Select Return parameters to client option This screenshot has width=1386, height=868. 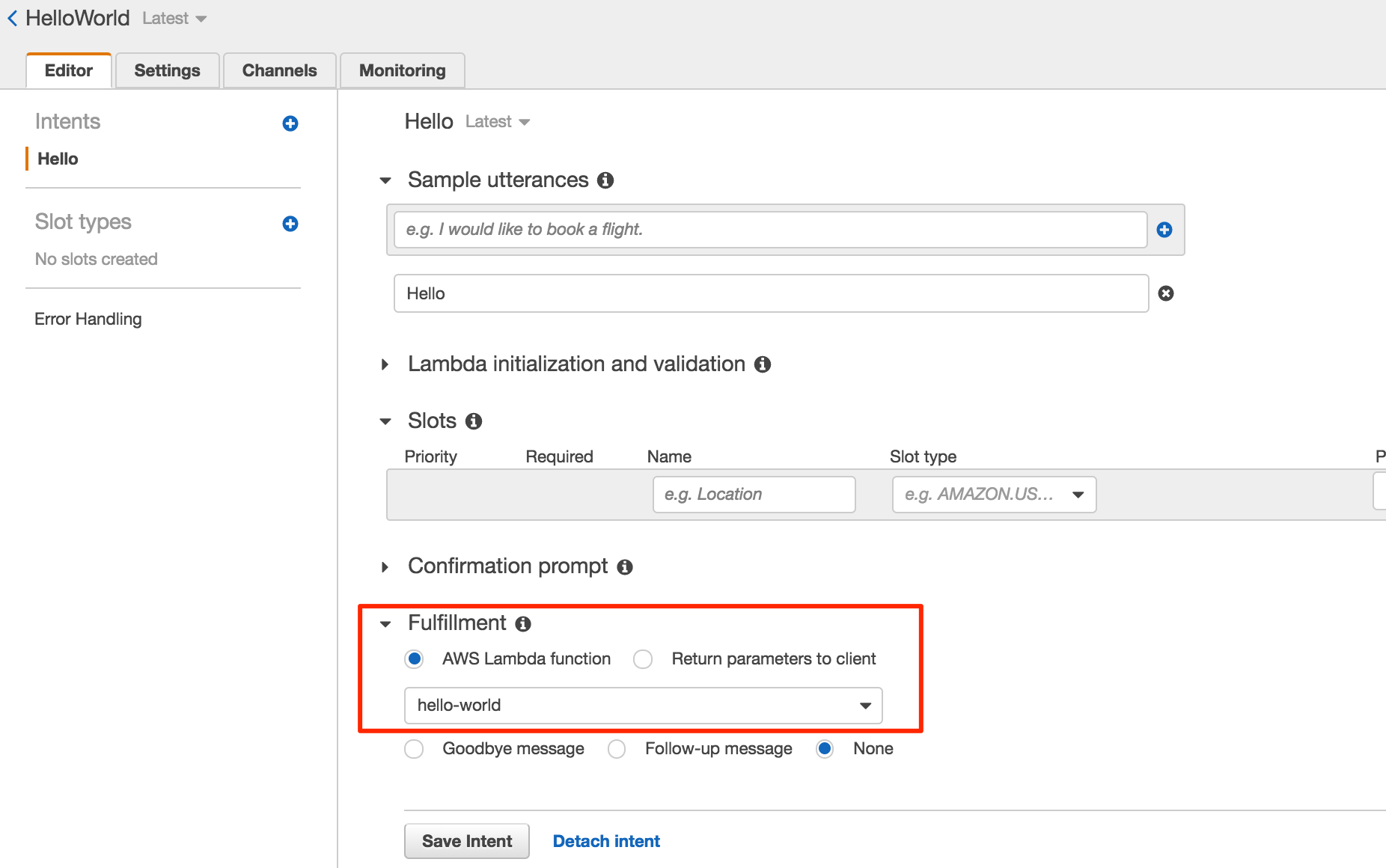(643, 659)
